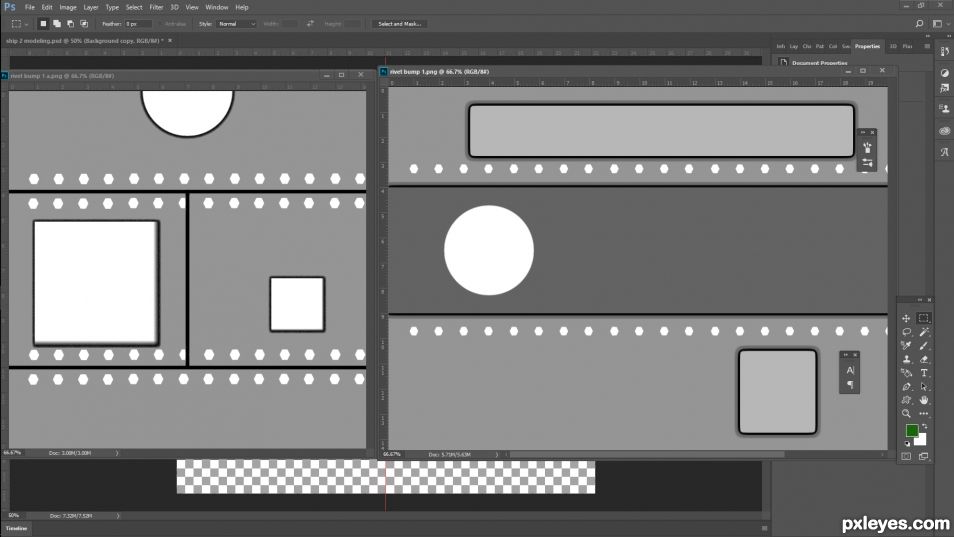Open the Layer menu
954x537 pixels.
[x=91, y=7]
